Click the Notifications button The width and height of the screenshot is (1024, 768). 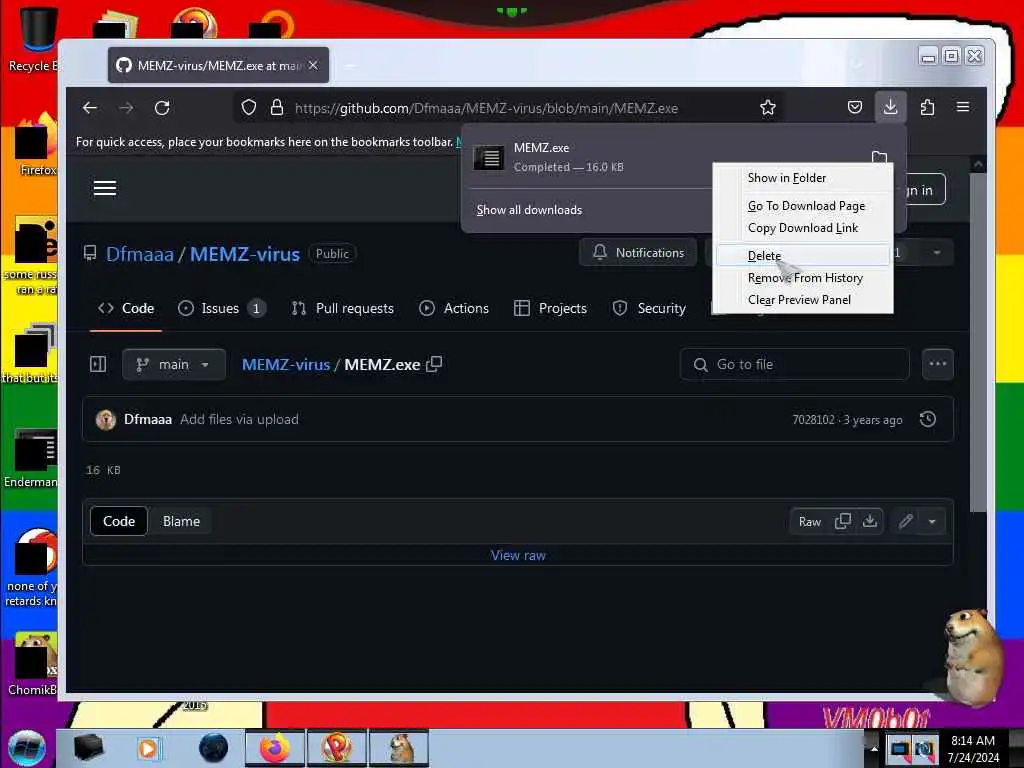[x=638, y=253]
